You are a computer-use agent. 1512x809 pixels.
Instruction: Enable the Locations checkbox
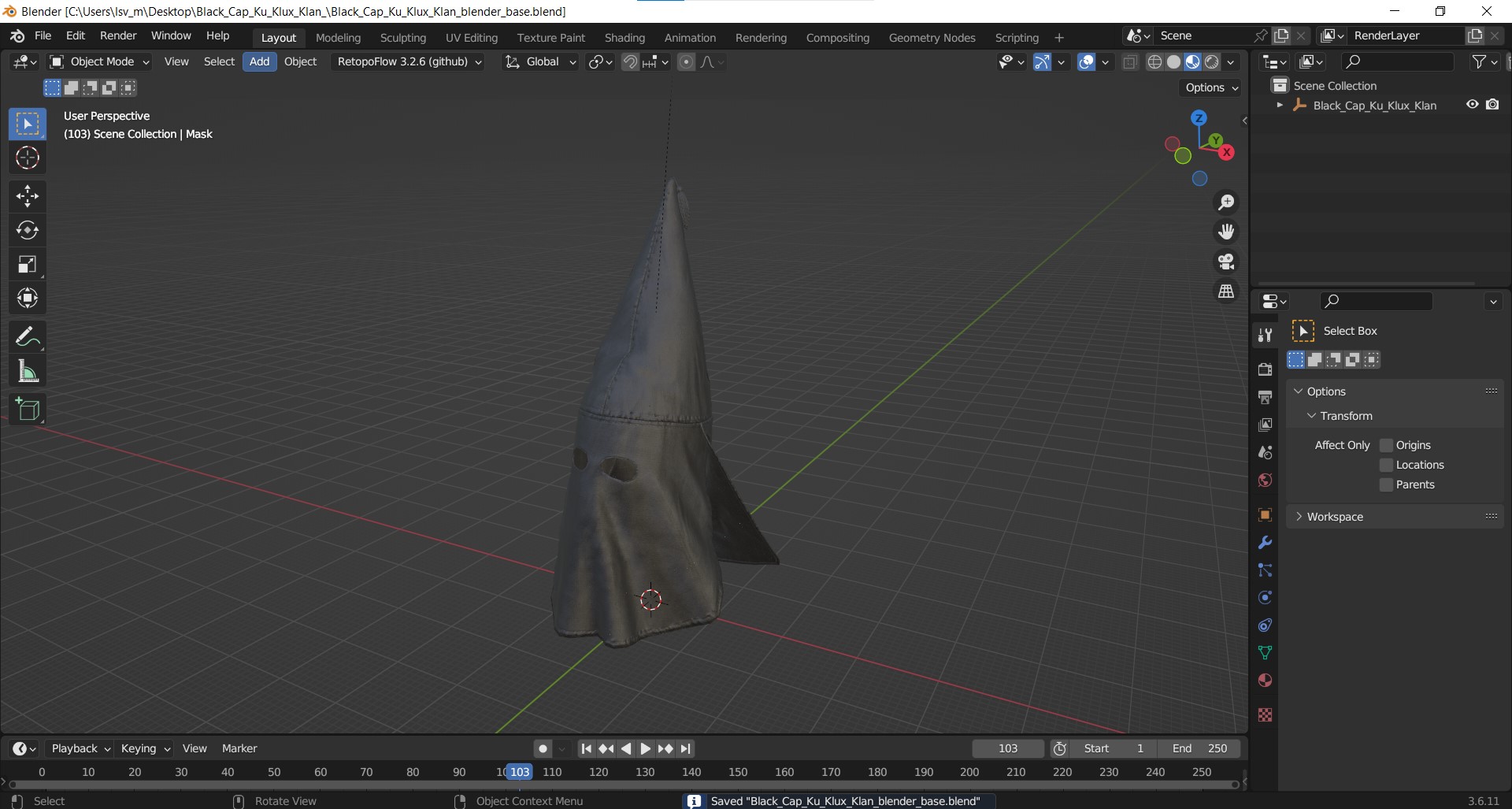1387,465
